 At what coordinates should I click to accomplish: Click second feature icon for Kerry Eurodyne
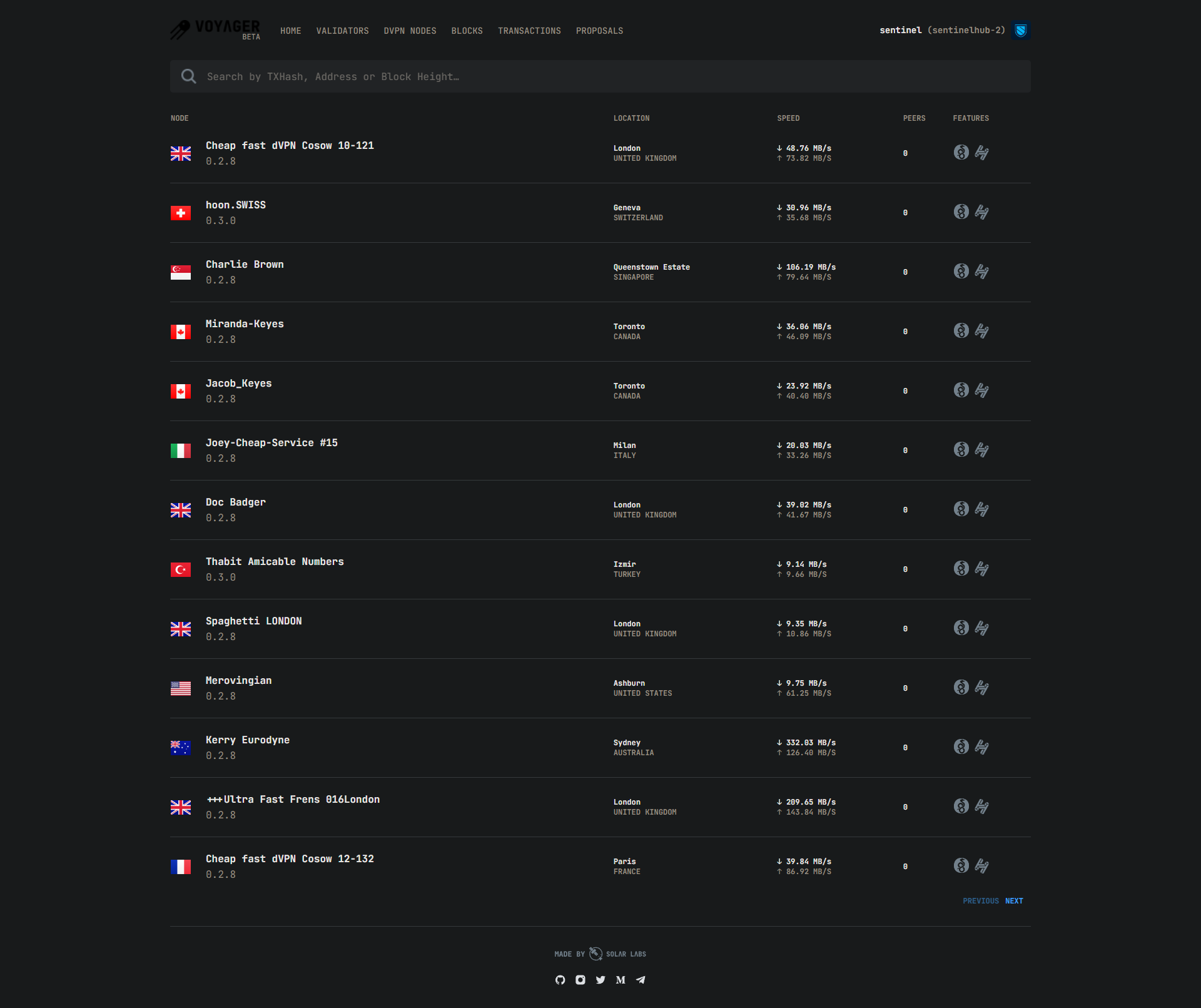point(982,747)
